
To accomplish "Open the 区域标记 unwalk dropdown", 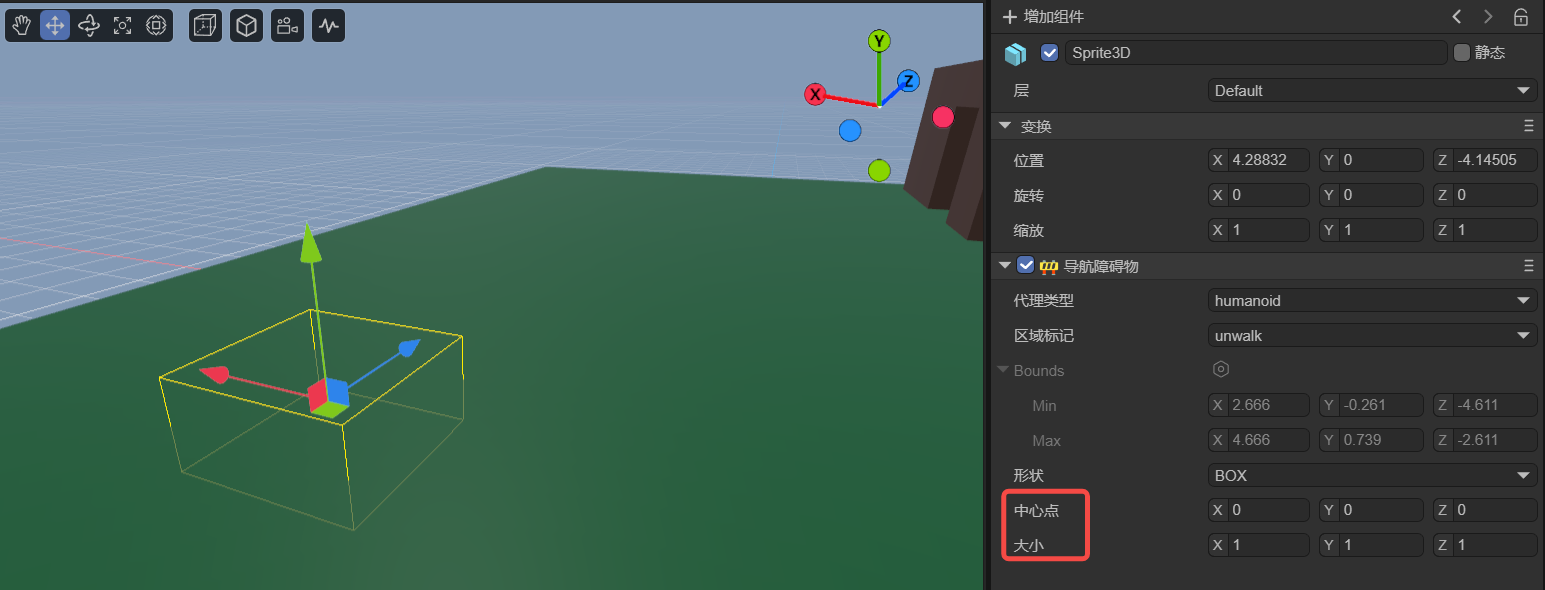I will (1371, 335).
